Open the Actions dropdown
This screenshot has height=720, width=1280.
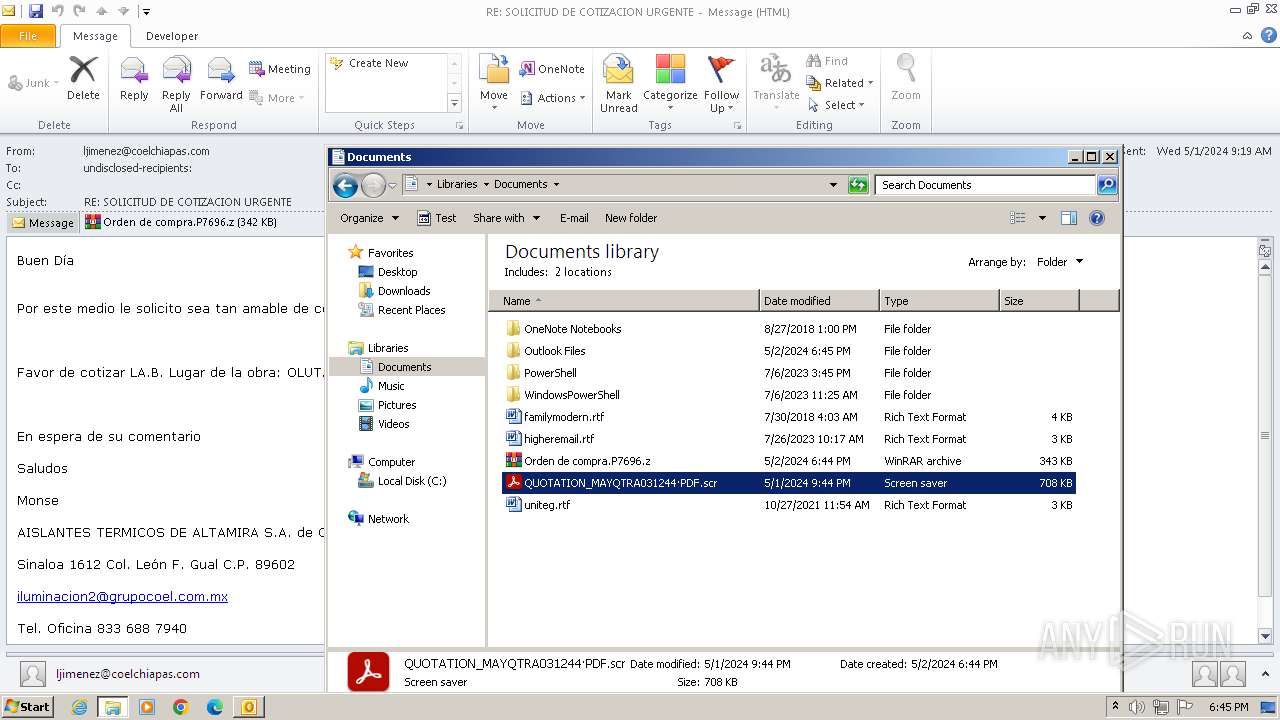tap(553, 98)
